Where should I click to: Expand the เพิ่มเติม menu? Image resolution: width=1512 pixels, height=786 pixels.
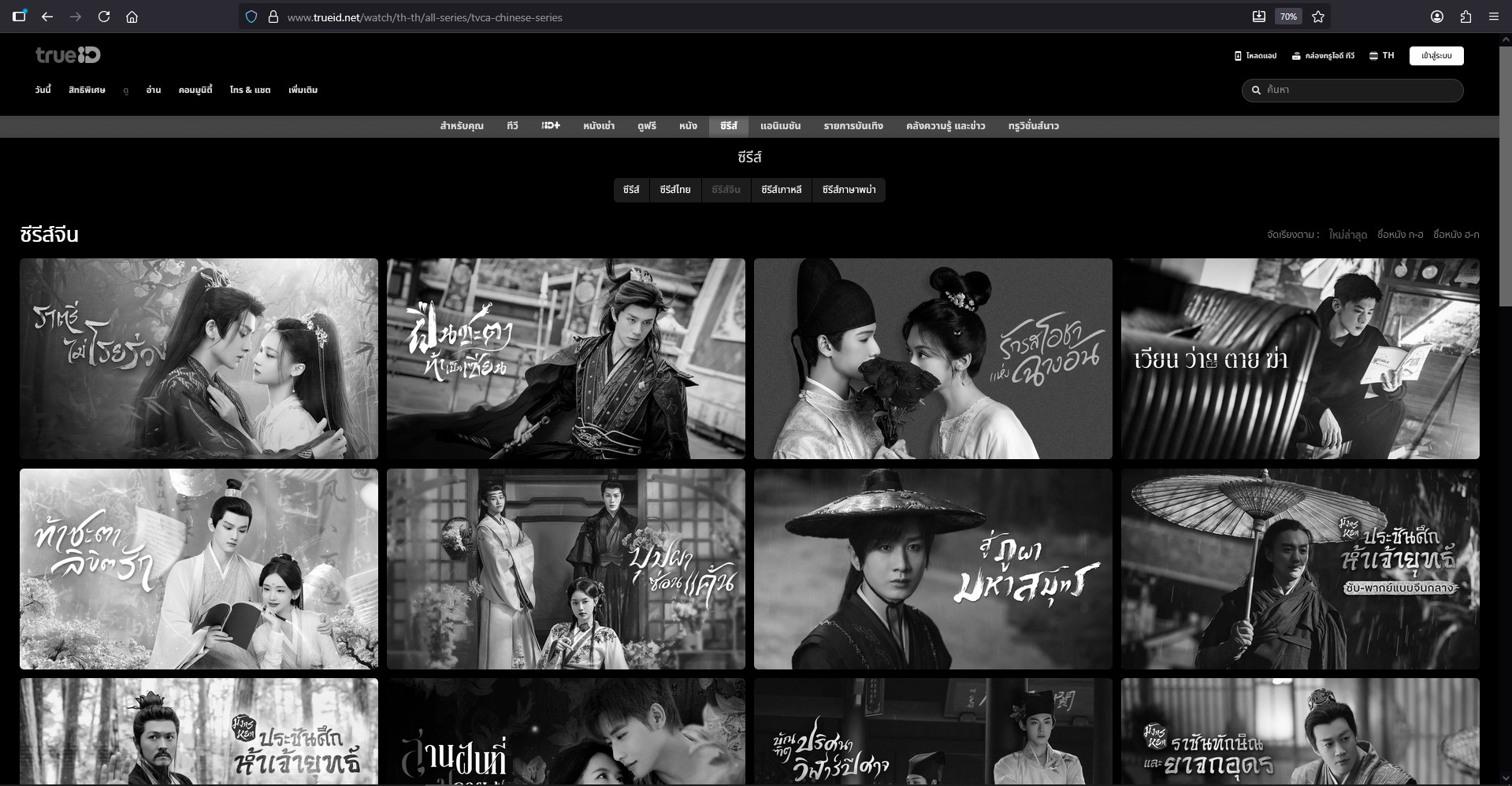click(x=303, y=90)
